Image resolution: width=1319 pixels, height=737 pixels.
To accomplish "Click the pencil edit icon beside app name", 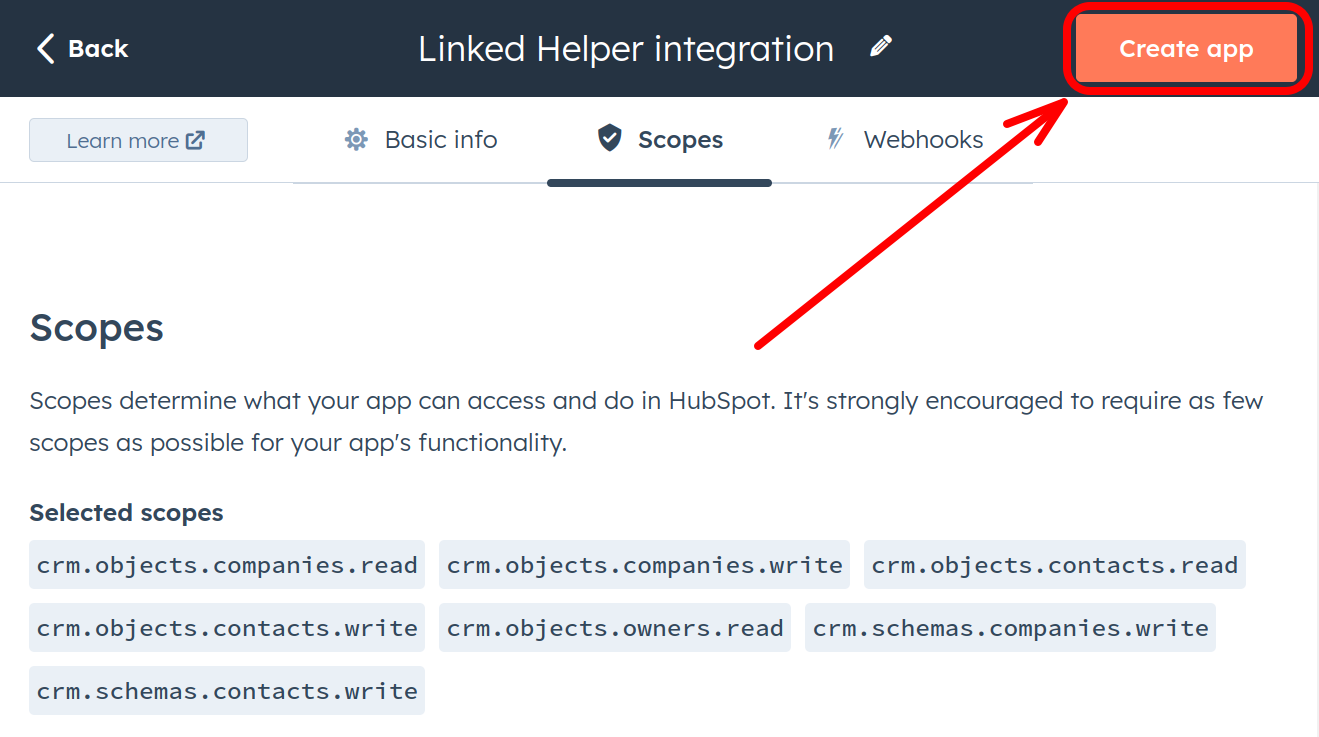I will click(x=881, y=47).
